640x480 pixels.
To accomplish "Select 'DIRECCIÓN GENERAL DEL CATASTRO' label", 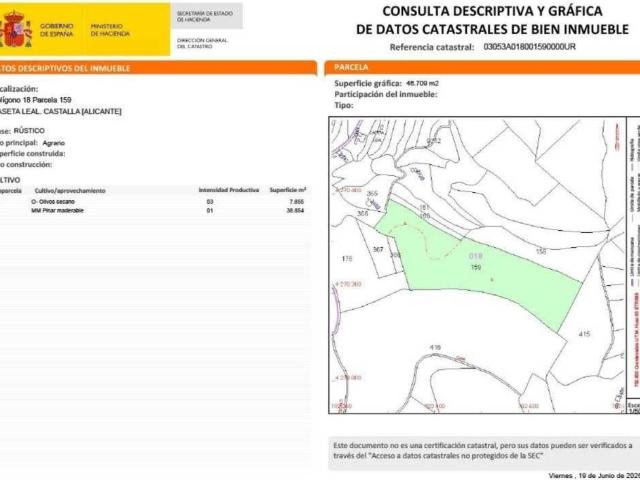I will 202,43.
